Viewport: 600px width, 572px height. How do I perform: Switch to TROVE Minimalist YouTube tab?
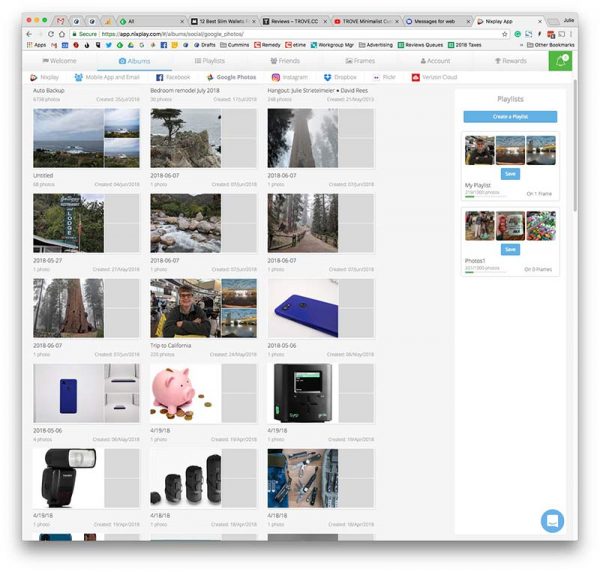[x=367, y=21]
